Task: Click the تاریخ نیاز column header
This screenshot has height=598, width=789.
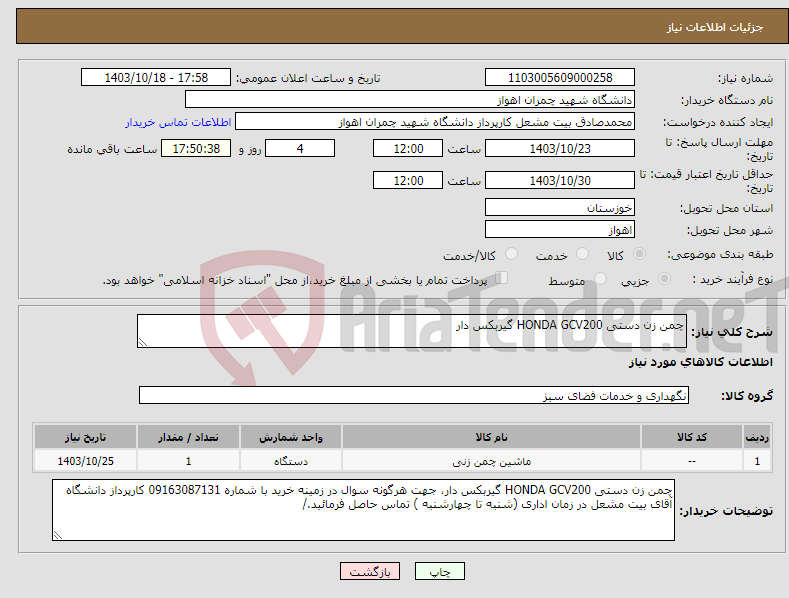Action: 86,437
